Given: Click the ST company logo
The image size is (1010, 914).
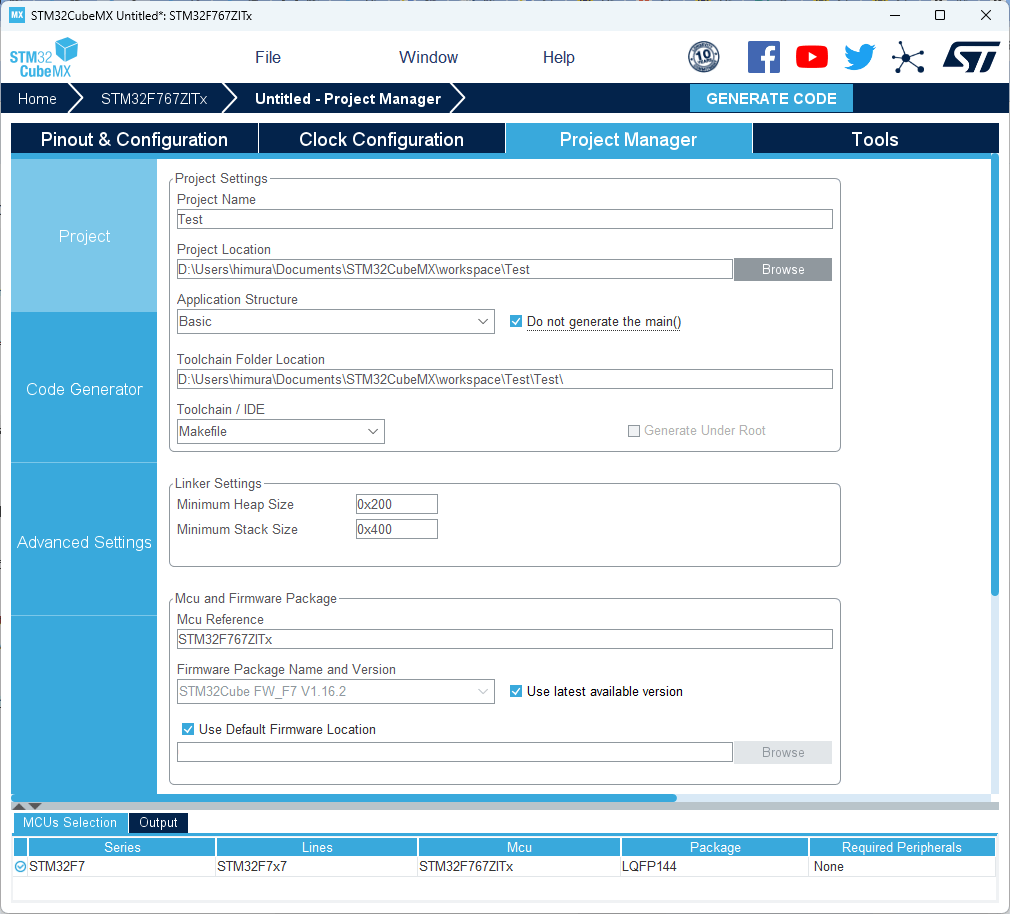Looking at the screenshot, I should click(971, 57).
